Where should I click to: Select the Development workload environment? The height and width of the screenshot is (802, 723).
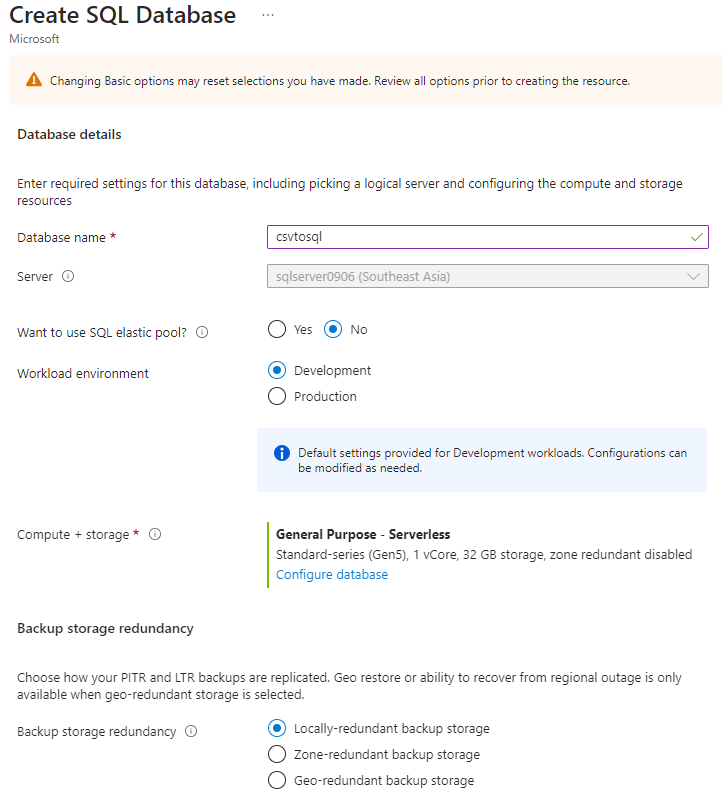pos(276,370)
